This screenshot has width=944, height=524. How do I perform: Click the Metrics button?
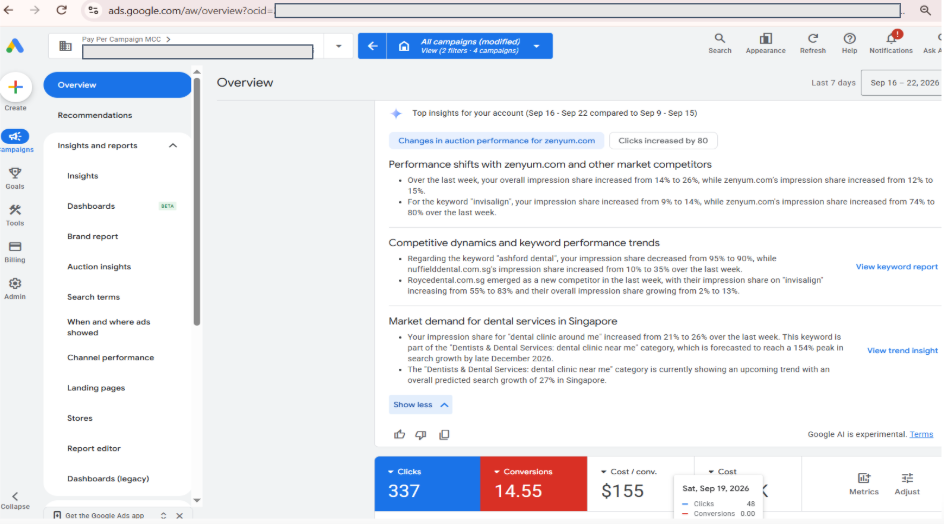click(x=864, y=484)
